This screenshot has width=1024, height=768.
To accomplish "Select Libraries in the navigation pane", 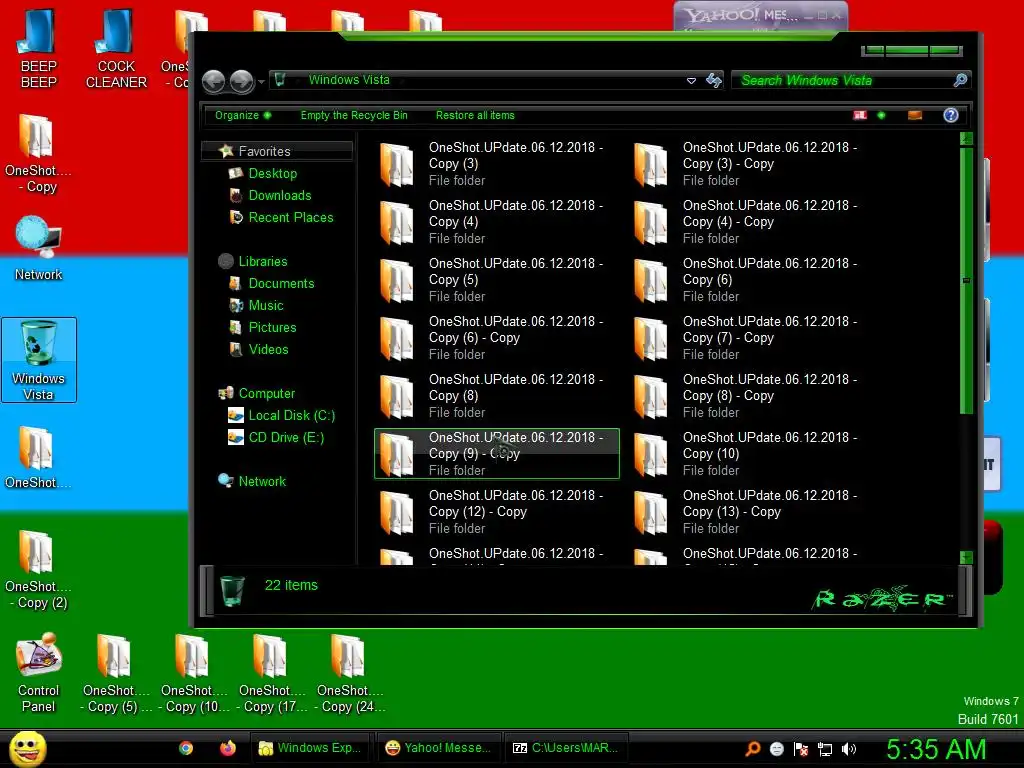I will (263, 261).
